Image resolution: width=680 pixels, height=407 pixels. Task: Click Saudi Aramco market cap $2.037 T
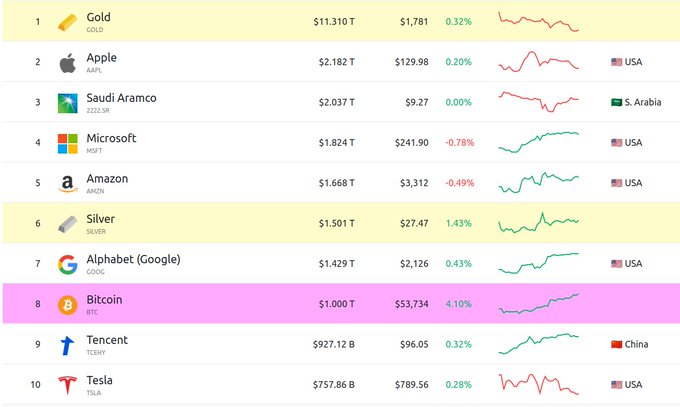tap(337, 102)
